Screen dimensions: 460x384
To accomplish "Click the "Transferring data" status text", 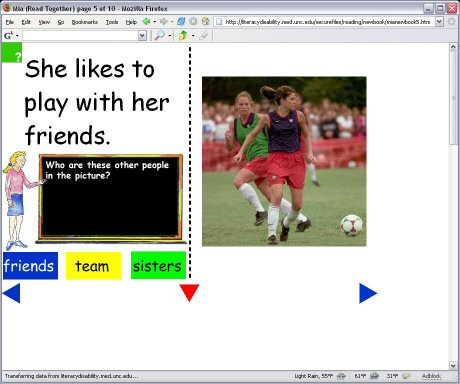I will coord(71,376).
